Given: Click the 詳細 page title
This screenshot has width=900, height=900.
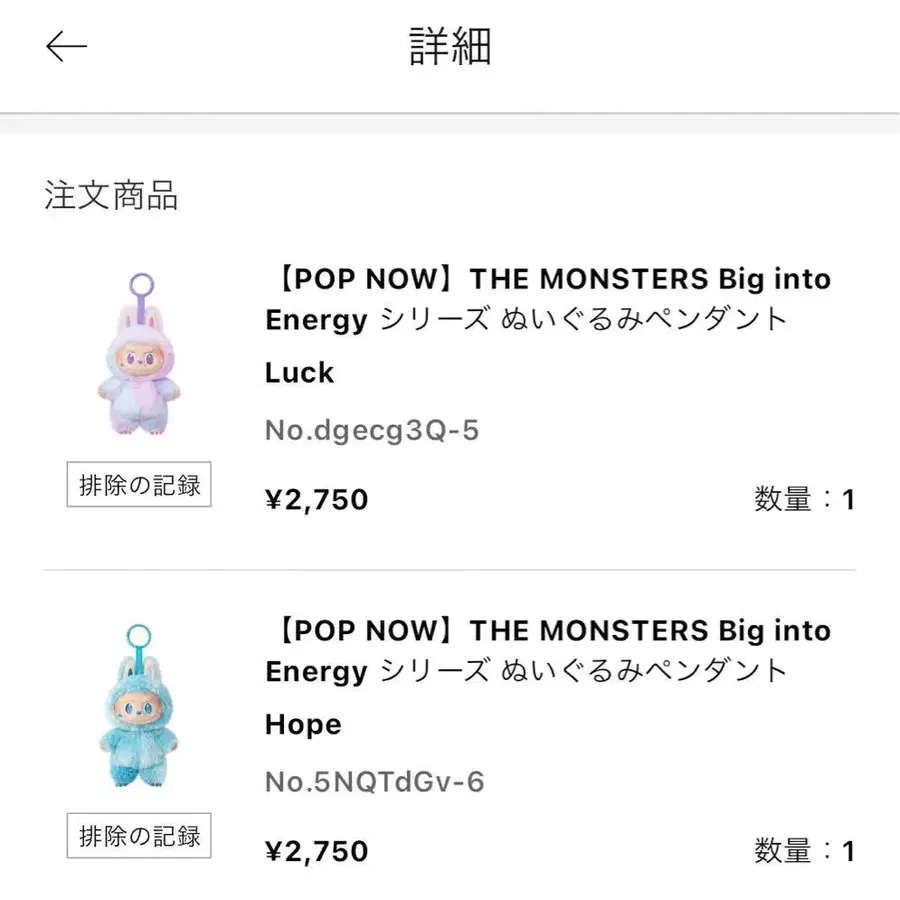Looking at the screenshot, I should pos(450,47).
